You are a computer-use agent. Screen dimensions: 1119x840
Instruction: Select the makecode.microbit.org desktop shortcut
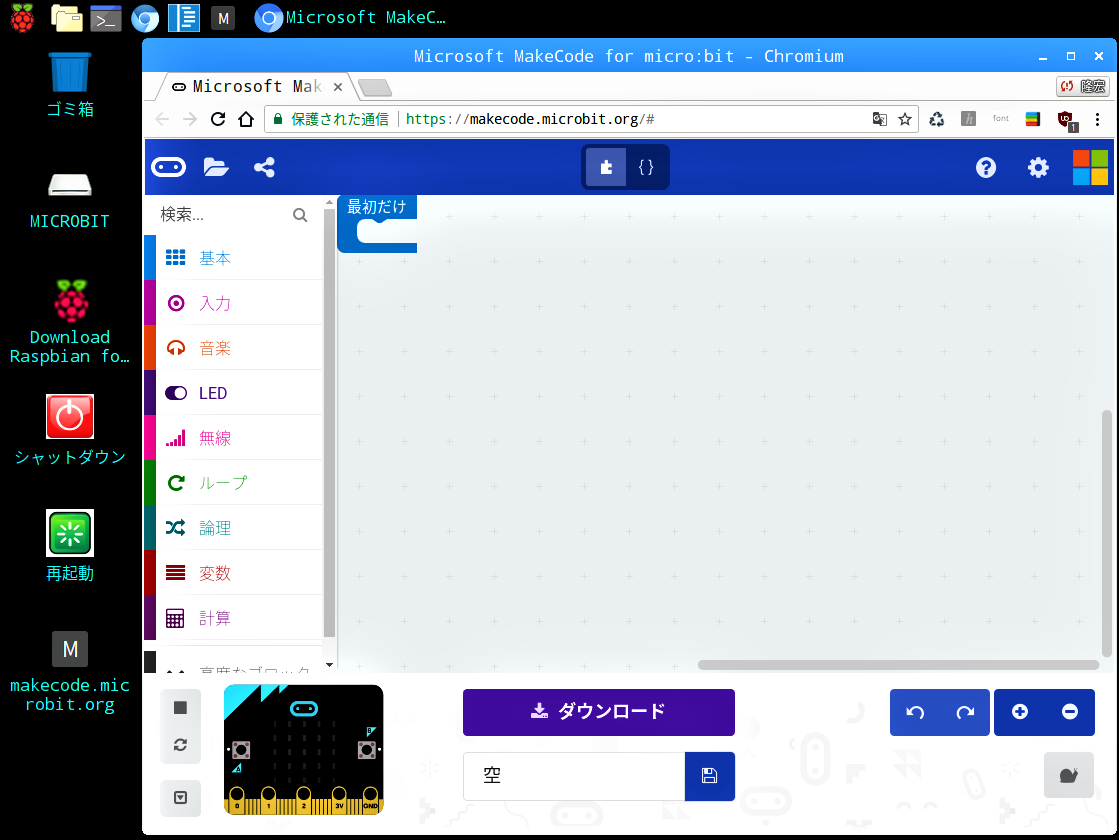pyautogui.click(x=70, y=672)
